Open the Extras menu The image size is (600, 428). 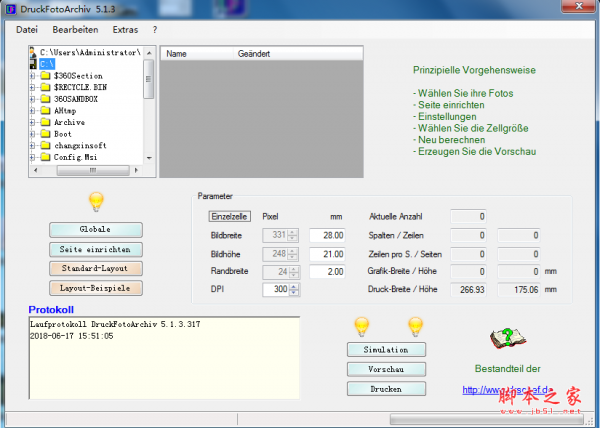[x=125, y=29]
